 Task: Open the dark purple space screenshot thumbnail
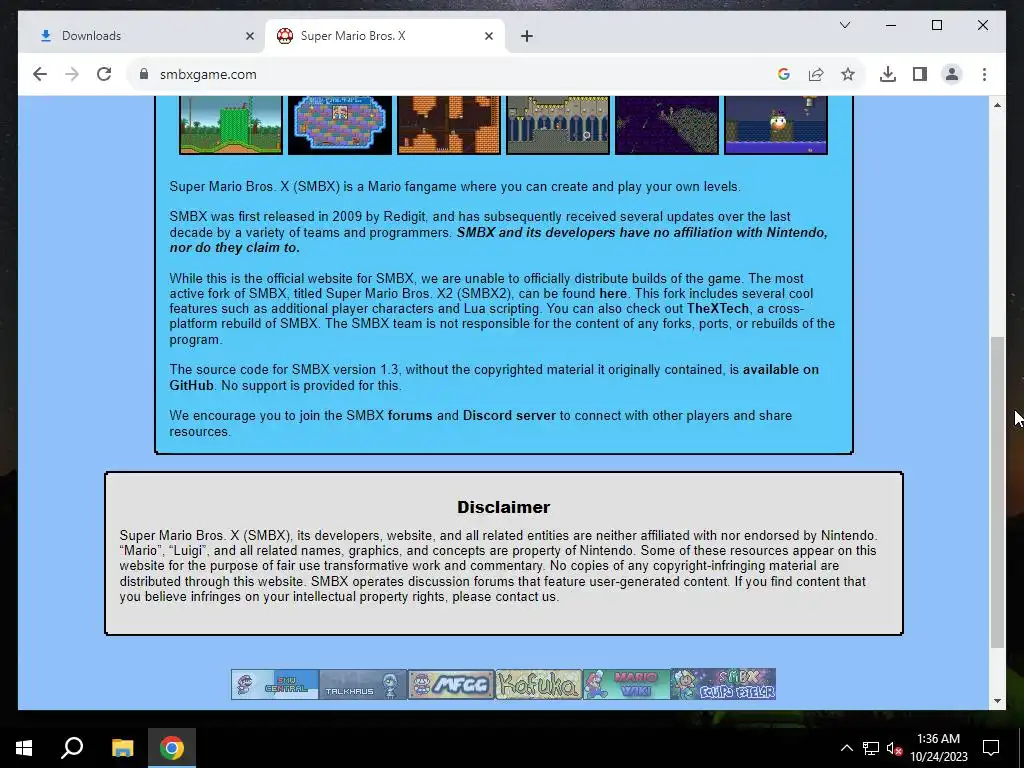[x=667, y=125]
